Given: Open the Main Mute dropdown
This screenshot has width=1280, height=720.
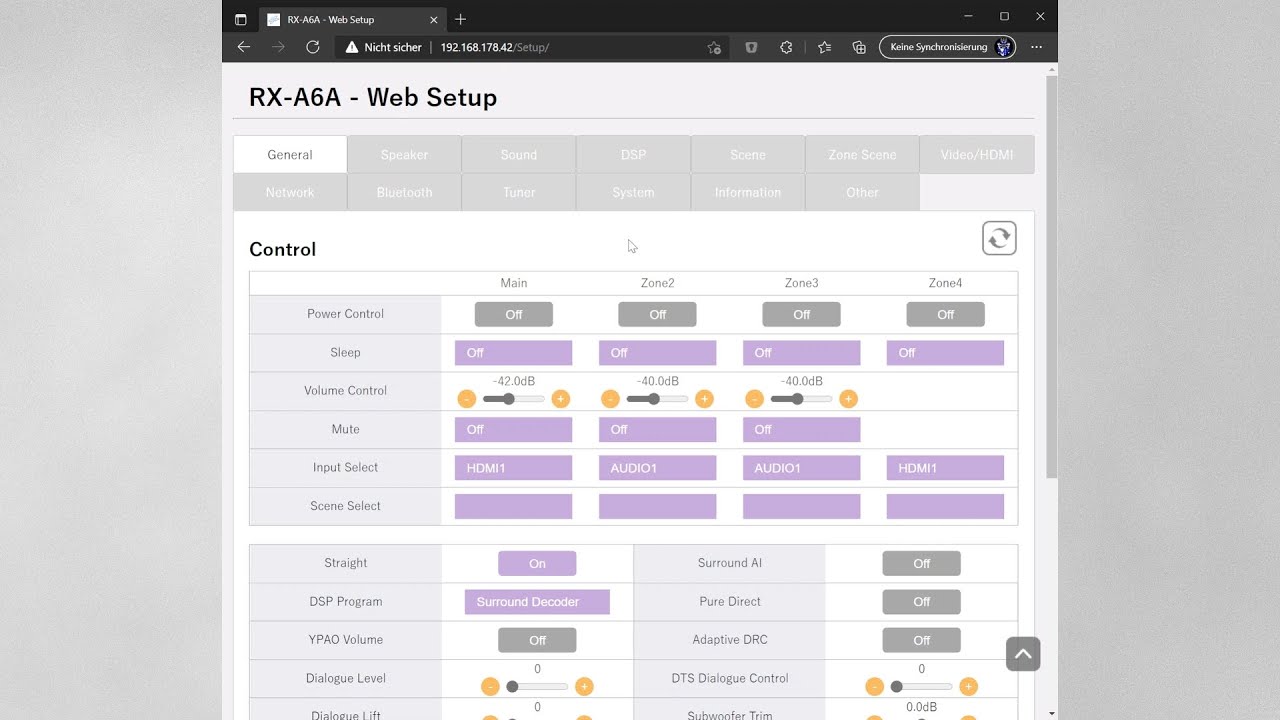Looking at the screenshot, I should (514, 429).
